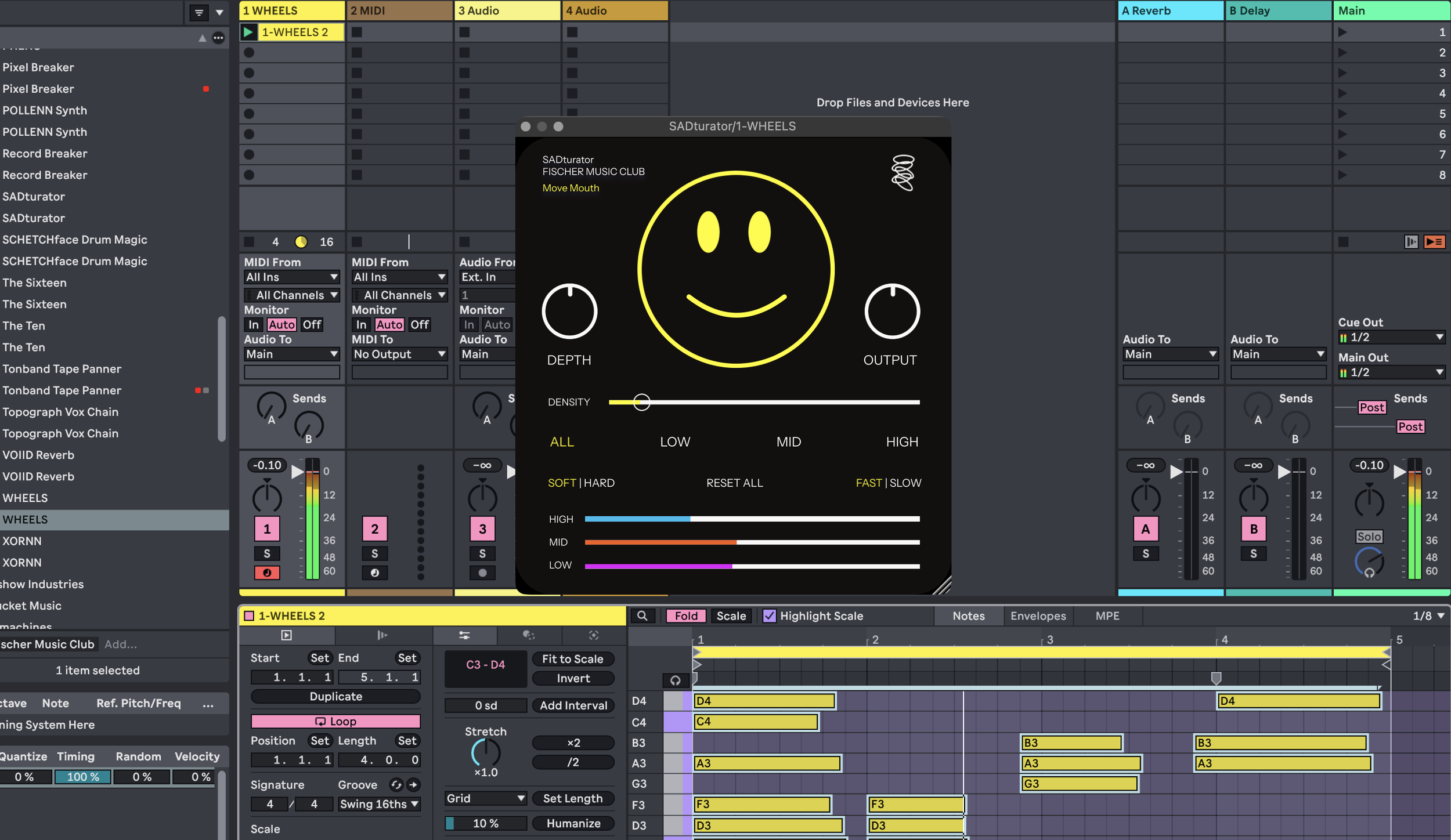
Task: Deactivate track 2 with its activator button
Action: click(x=374, y=528)
